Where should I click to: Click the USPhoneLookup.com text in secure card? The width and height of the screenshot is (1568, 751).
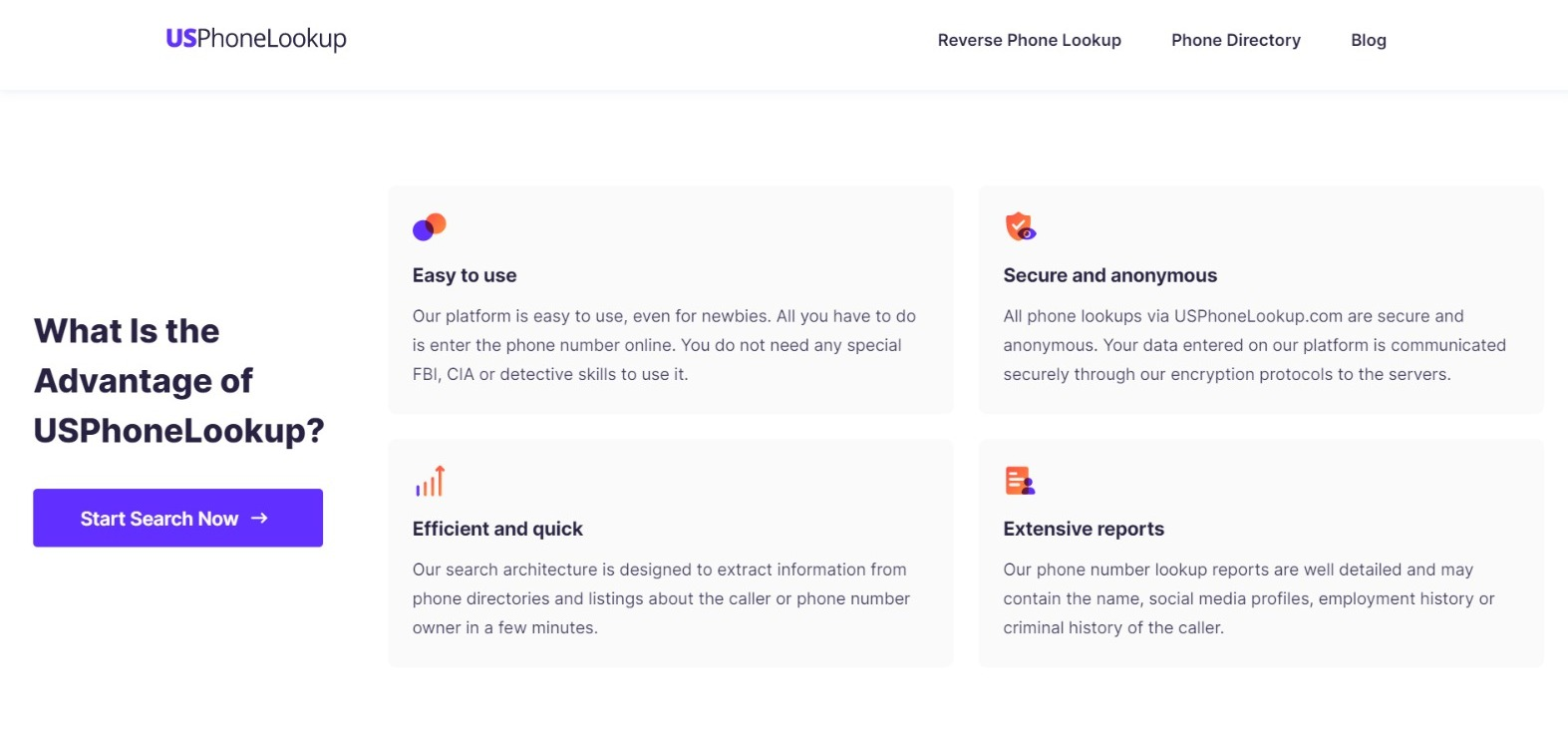pos(1258,316)
